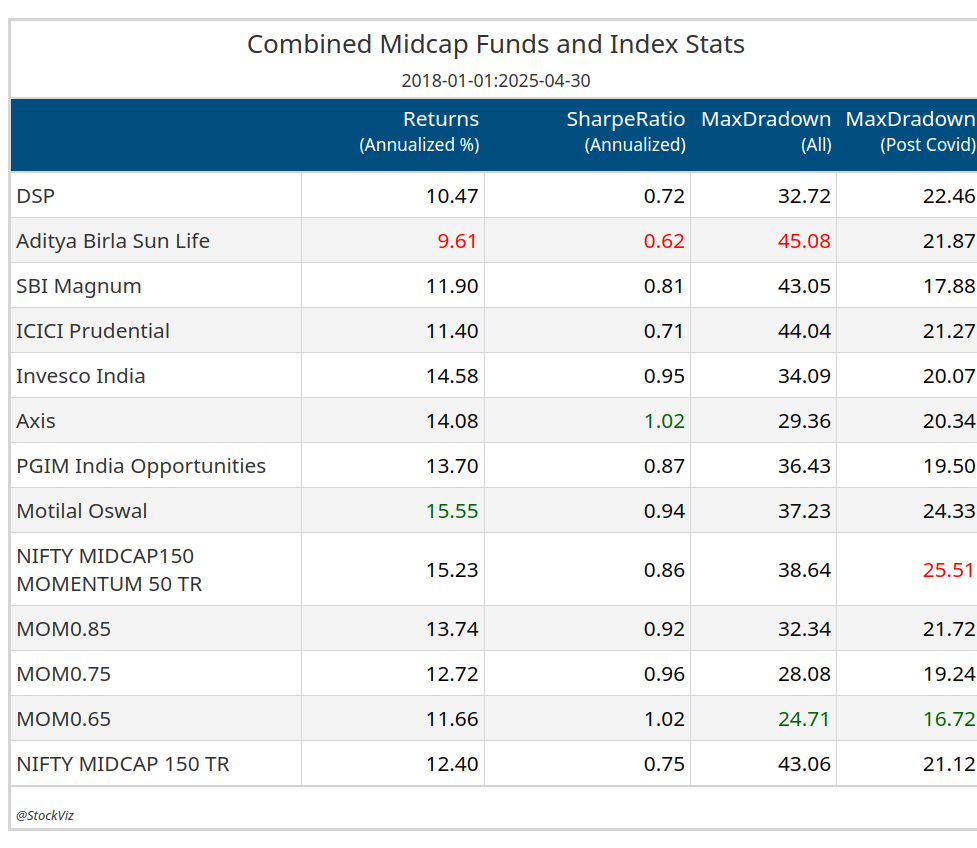
Task: Select the Invesco India row label
Action: [80, 376]
